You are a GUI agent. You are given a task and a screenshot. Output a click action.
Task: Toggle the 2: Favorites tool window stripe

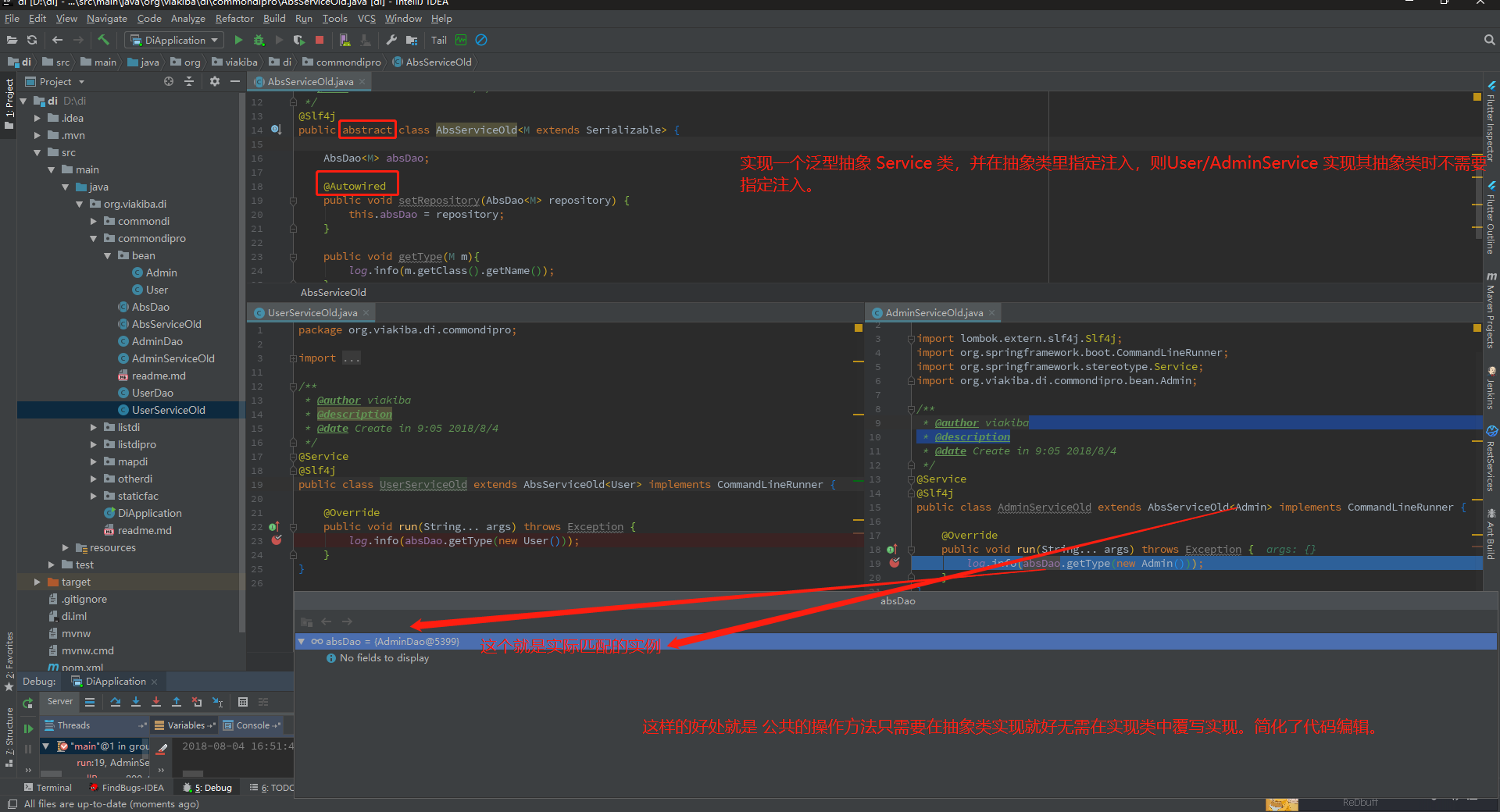click(9, 661)
